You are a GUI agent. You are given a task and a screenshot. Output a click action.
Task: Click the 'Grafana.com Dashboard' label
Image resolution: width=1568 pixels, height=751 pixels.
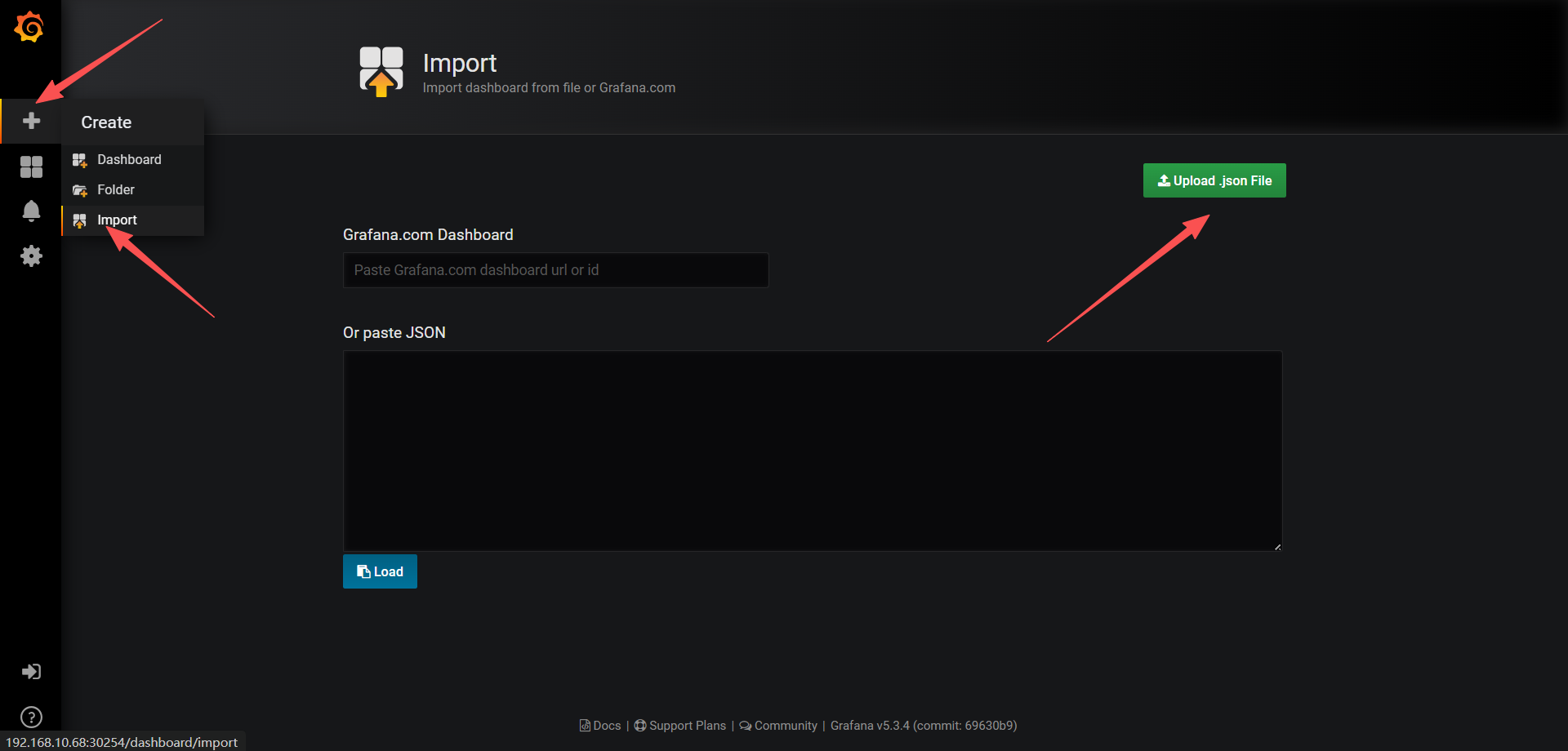click(x=428, y=235)
